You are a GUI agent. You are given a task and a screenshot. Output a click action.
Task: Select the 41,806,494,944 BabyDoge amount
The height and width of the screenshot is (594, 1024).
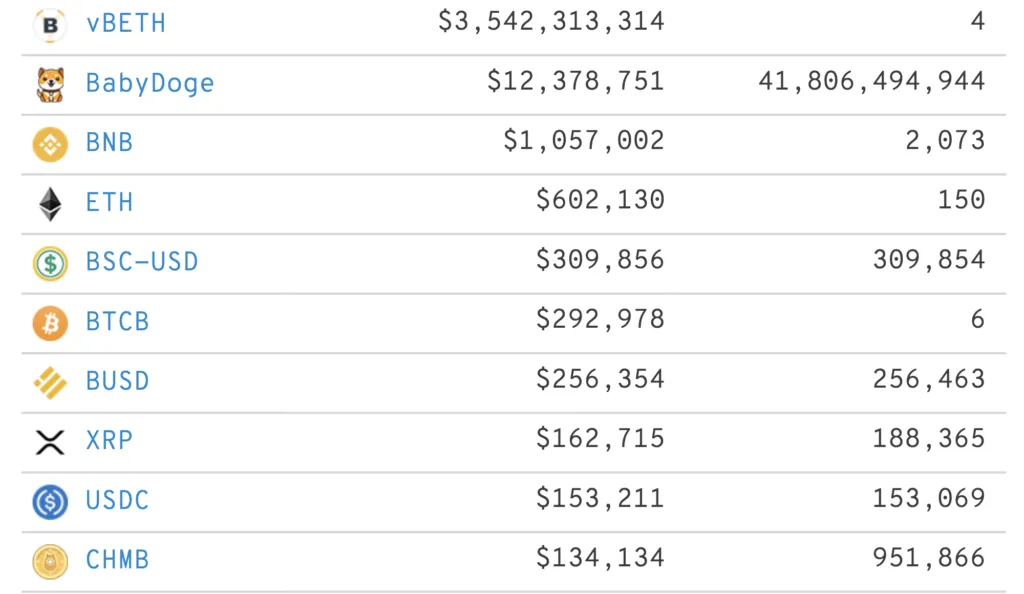click(872, 82)
